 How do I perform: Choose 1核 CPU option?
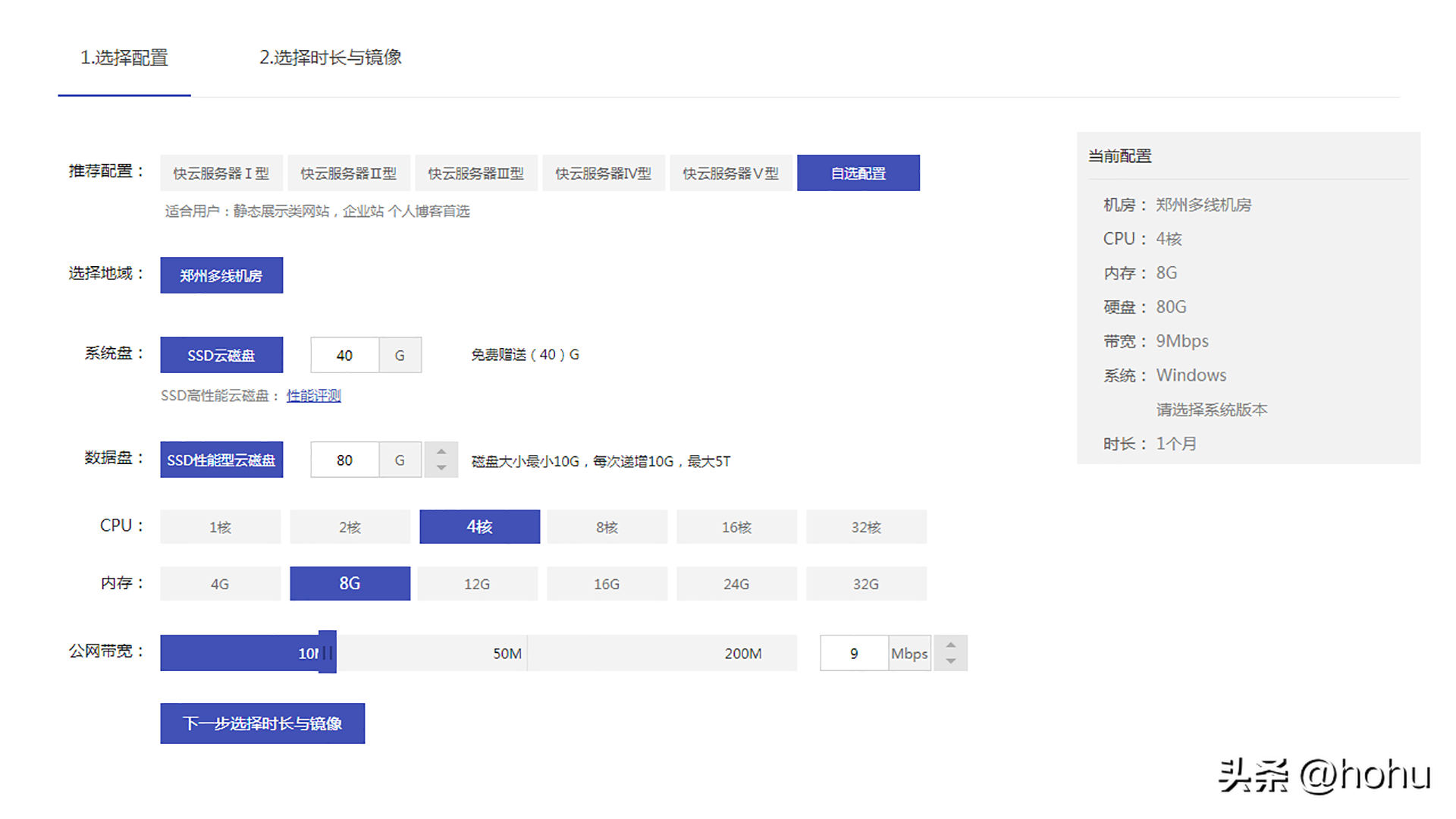[221, 527]
